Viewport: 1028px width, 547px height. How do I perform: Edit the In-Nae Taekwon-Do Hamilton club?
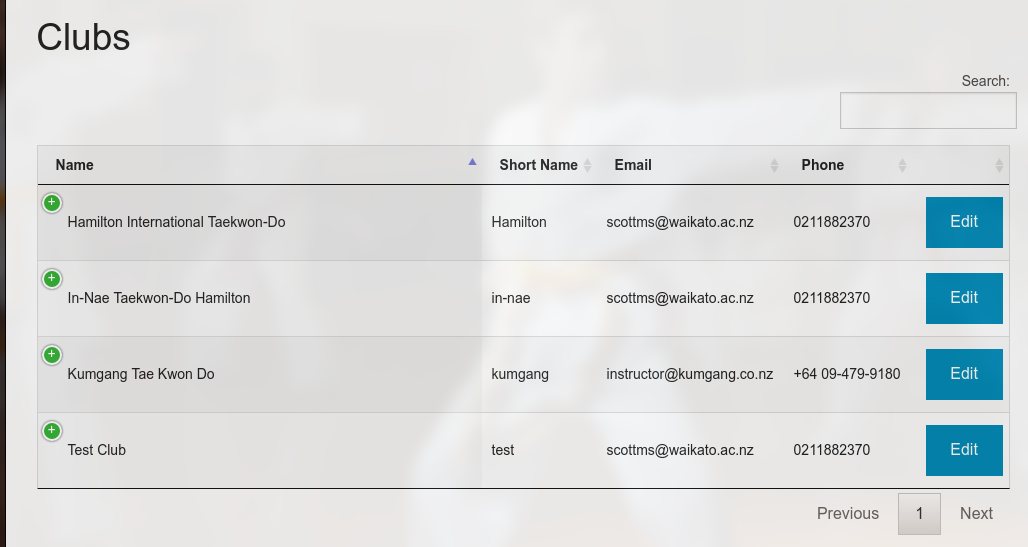point(963,298)
